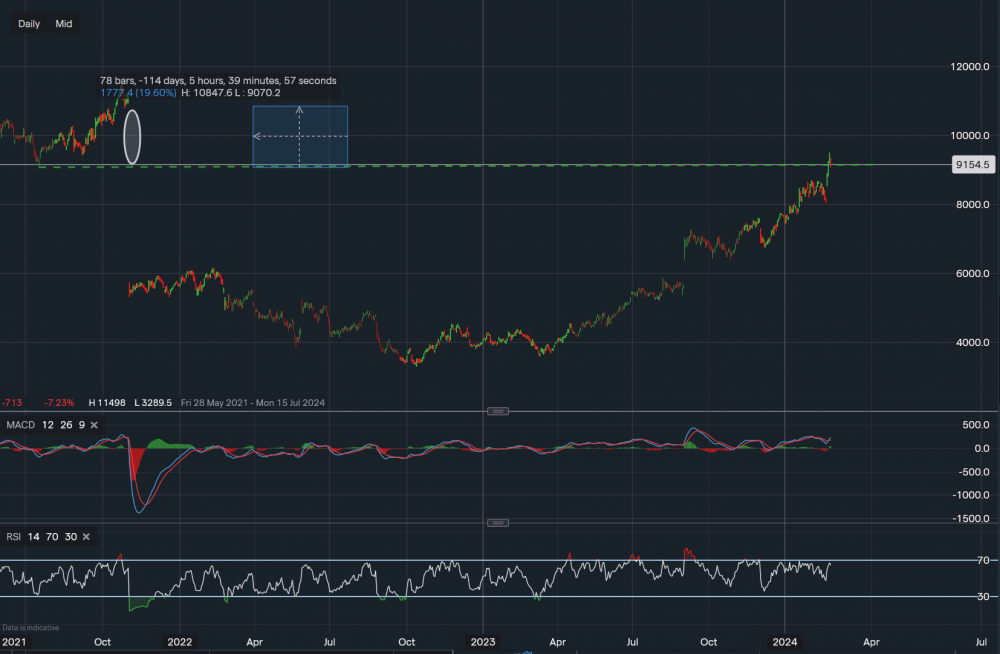This screenshot has height=654, width=1000.
Task: Open the Daily timeframe dropdown
Action: [x=29, y=23]
